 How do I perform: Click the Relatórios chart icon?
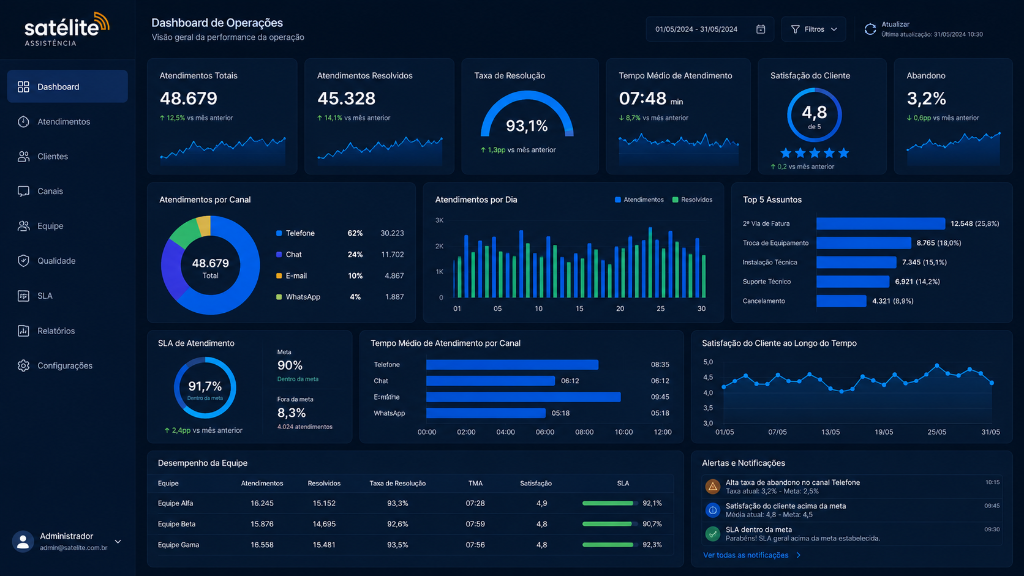pyautogui.click(x=24, y=331)
